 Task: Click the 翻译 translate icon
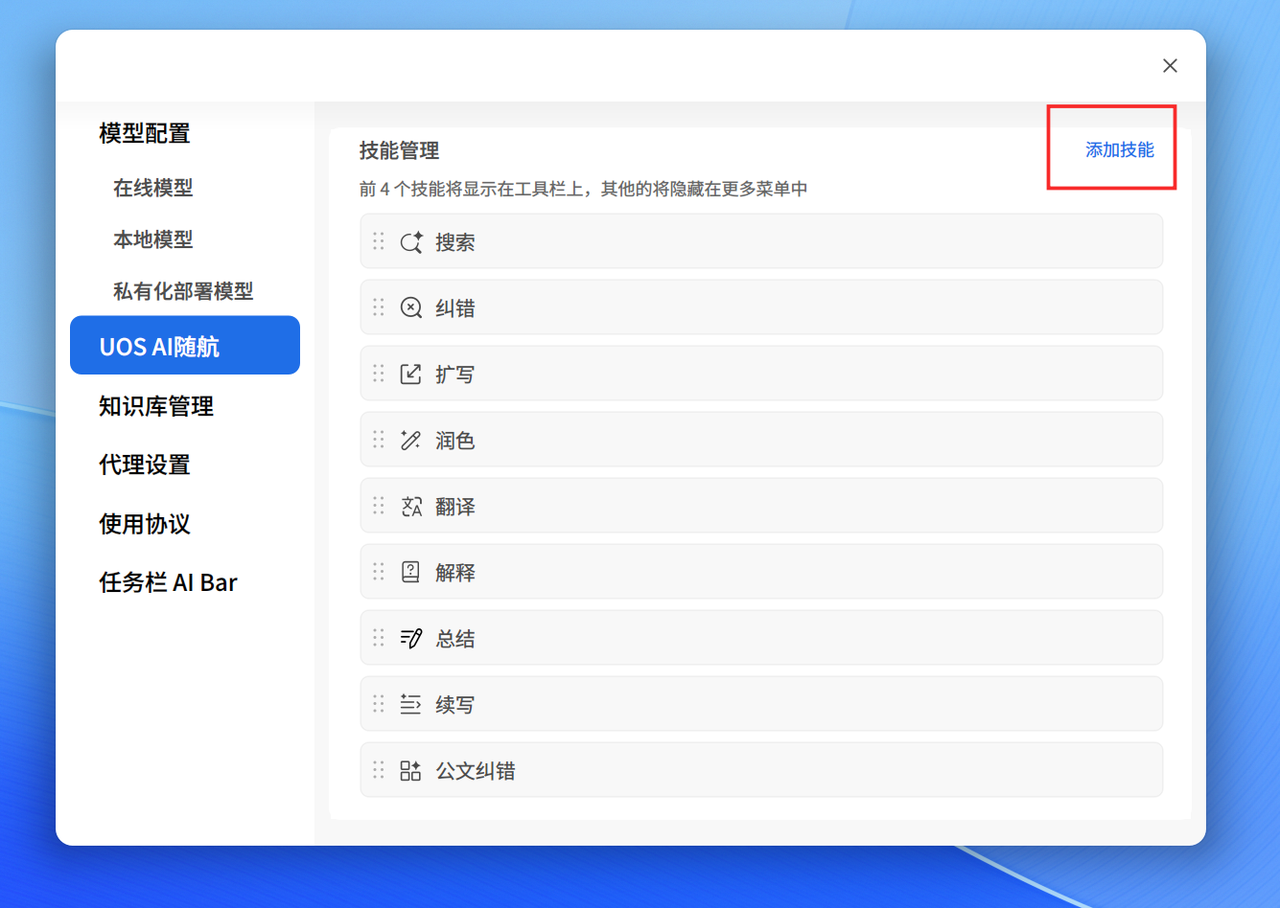(x=411, y=506)
